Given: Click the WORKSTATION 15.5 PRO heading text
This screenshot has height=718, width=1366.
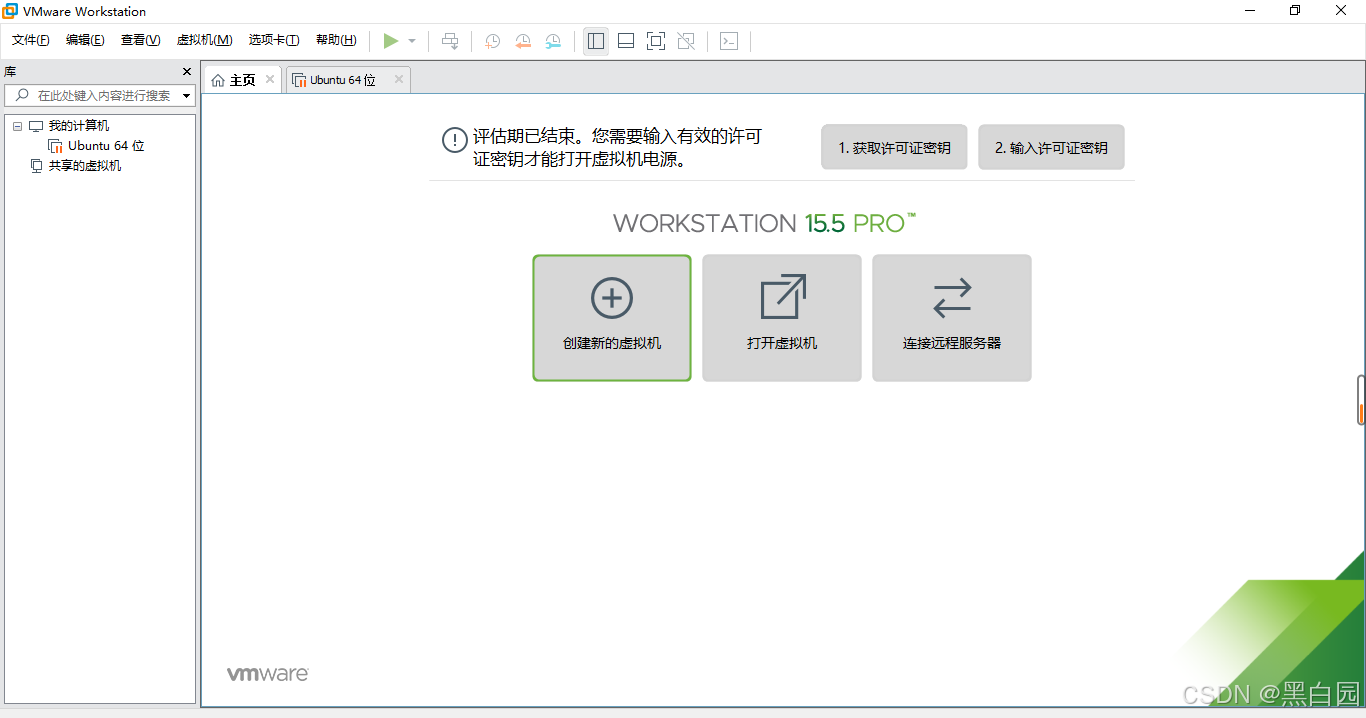Looking at the screenshot, I should pos(765,223).
